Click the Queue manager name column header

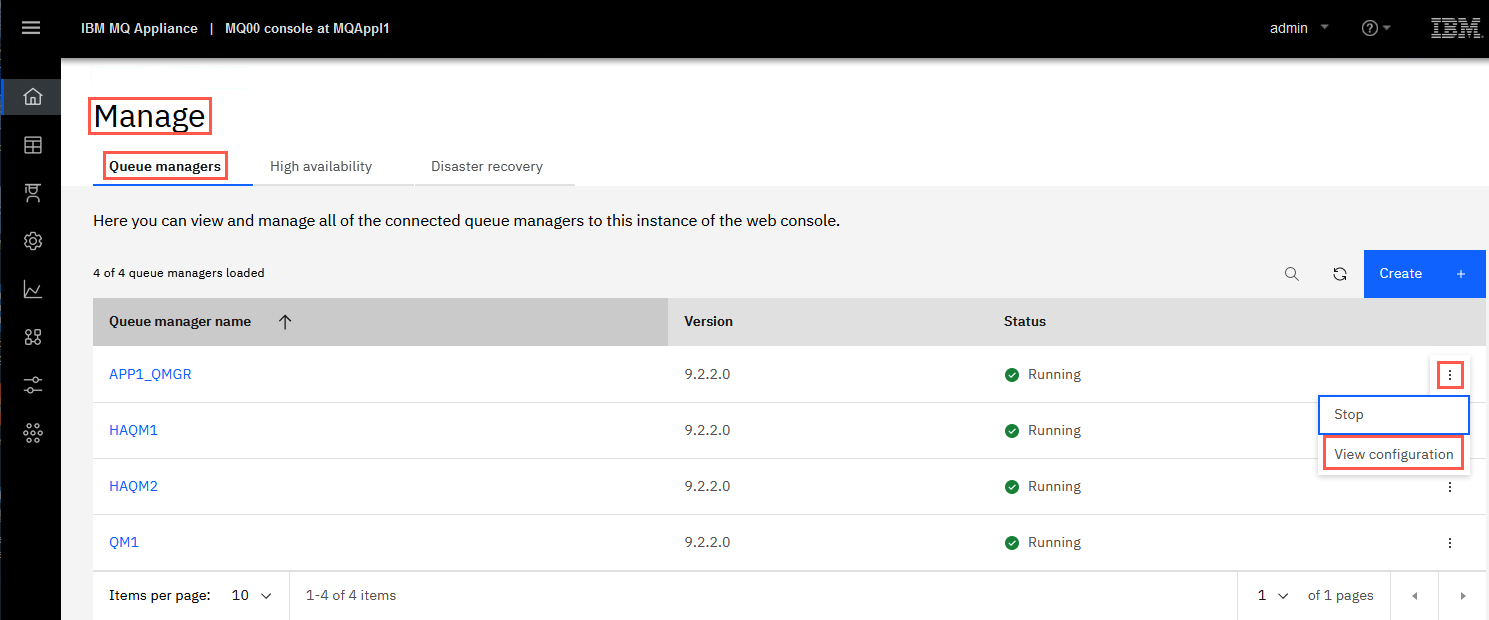tap(380, 322)
